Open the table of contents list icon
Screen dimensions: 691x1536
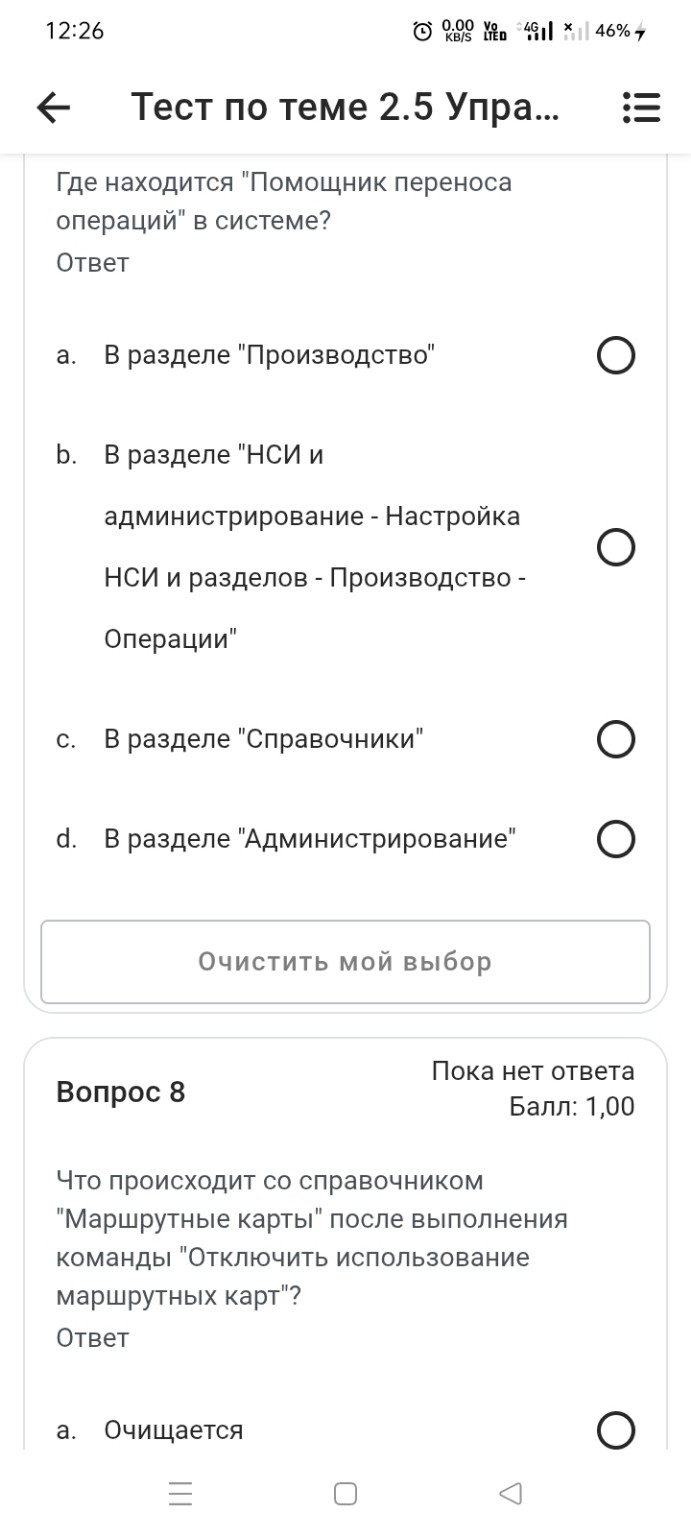(x=641, y=106)
